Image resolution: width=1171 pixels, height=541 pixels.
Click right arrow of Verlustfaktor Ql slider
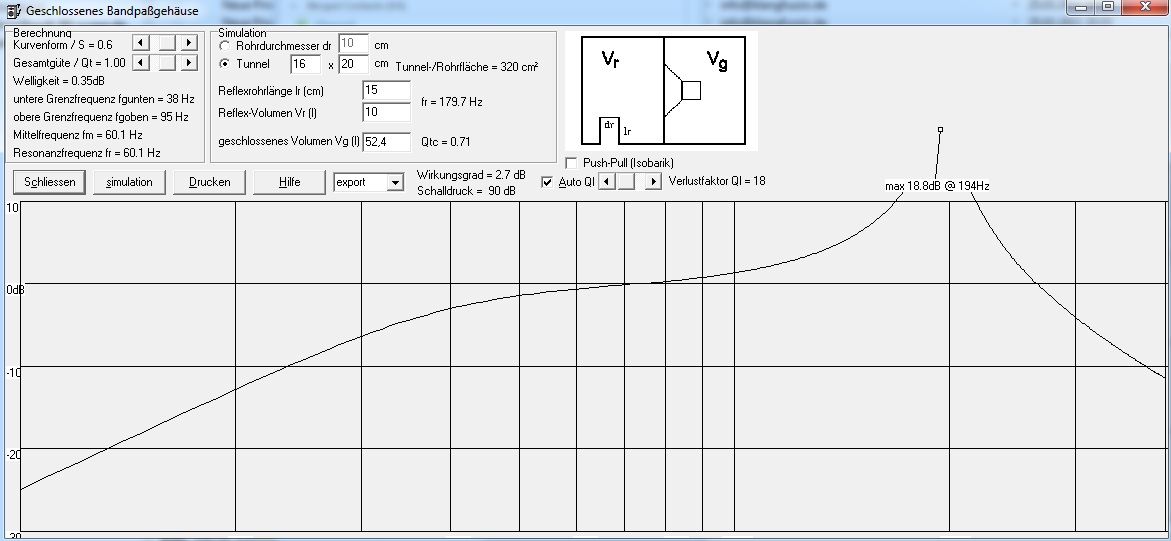(x=653, y=181)
